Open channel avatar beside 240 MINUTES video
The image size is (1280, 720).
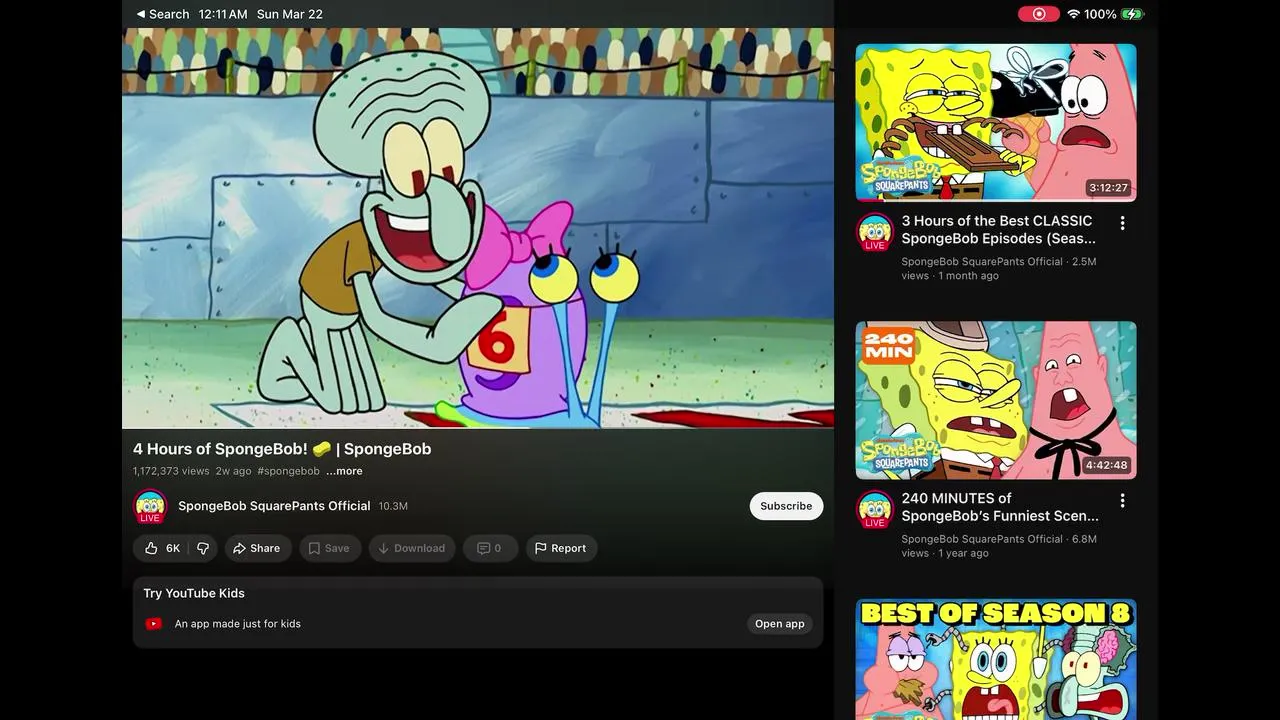(875, 509)
